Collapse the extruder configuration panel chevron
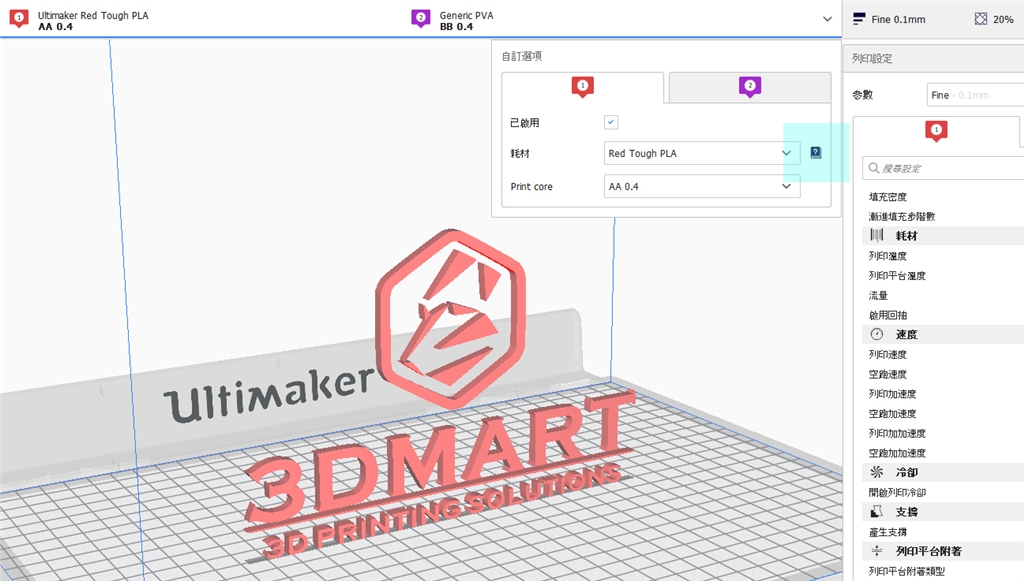Image resolution: width=1024 pixels, height=581 pixels. (x=827, y=19)
